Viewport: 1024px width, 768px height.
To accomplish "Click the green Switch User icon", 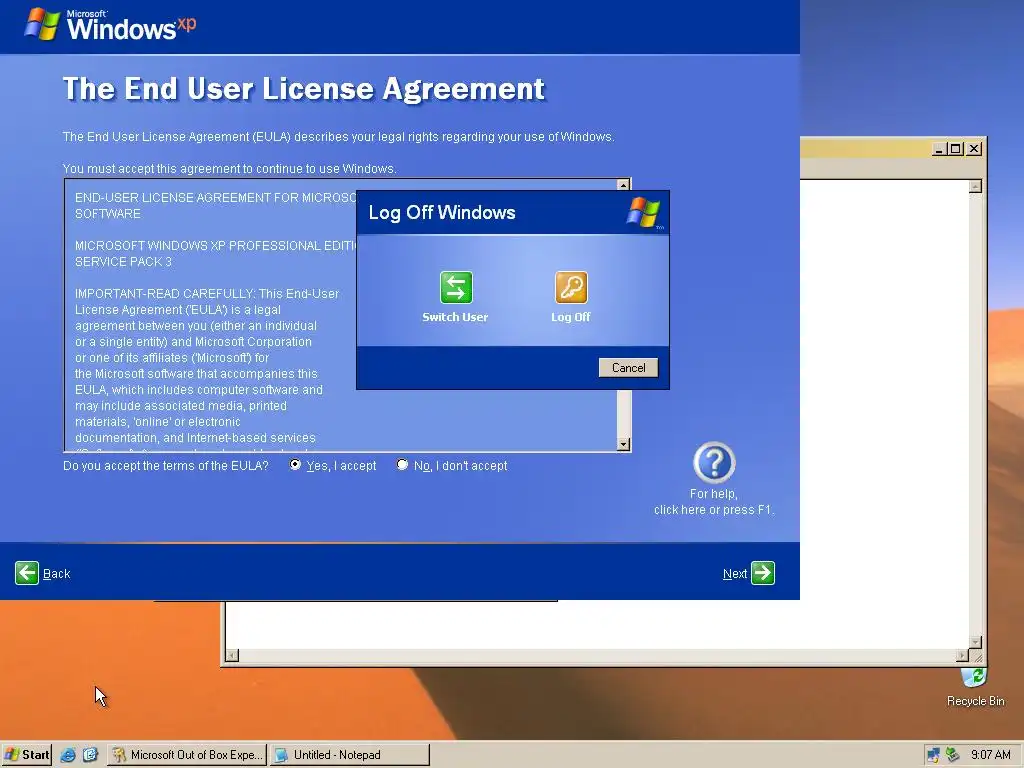I will 456,287.
